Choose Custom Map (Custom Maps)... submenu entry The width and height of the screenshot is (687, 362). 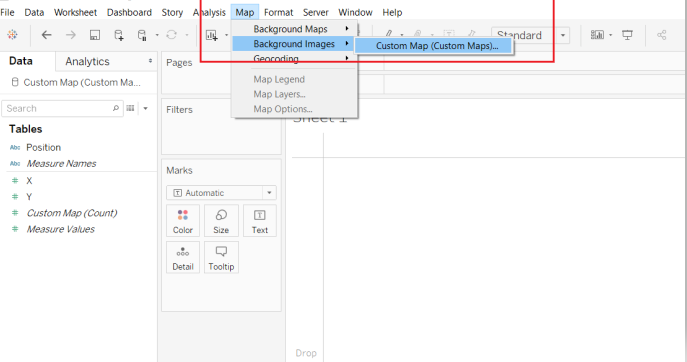click(x=434, y=46)
